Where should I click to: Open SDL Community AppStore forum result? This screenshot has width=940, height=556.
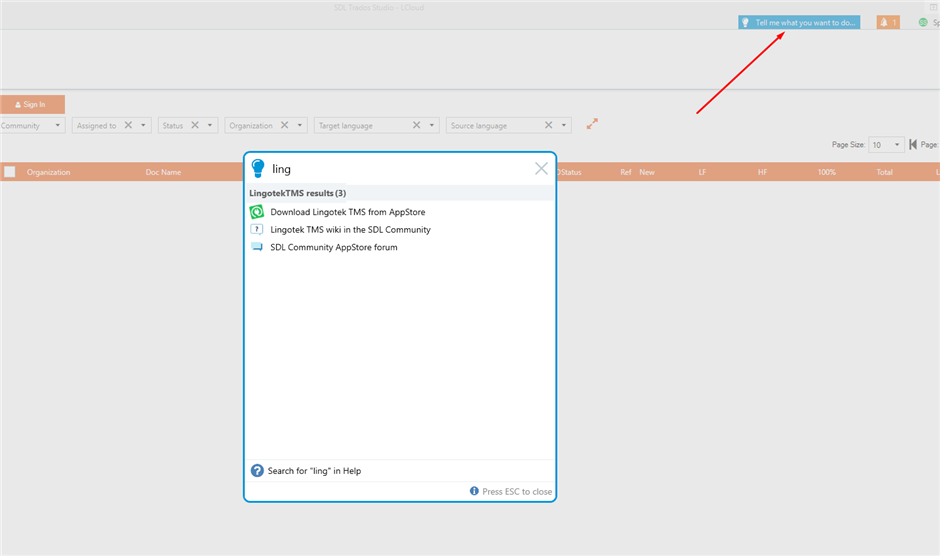click(x=334, y=247)
